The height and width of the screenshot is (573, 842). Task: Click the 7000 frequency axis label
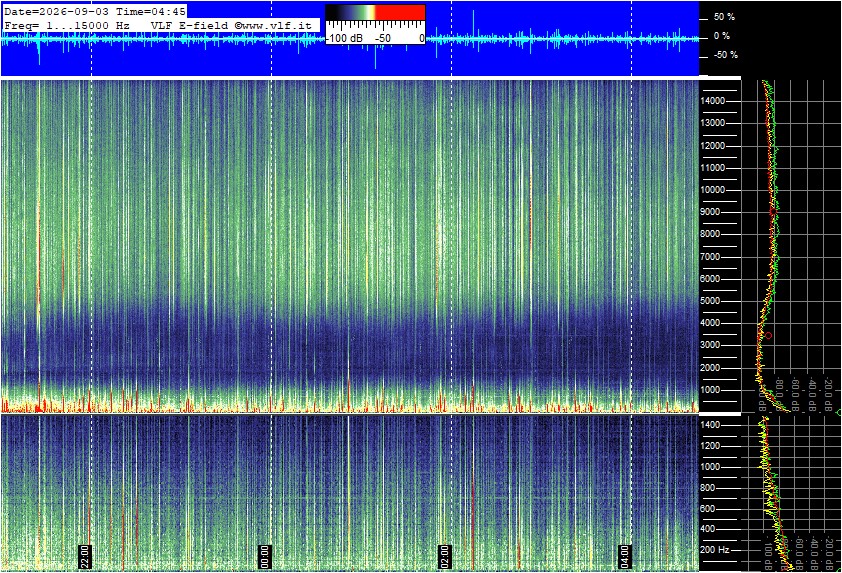[x=710, y=257]
